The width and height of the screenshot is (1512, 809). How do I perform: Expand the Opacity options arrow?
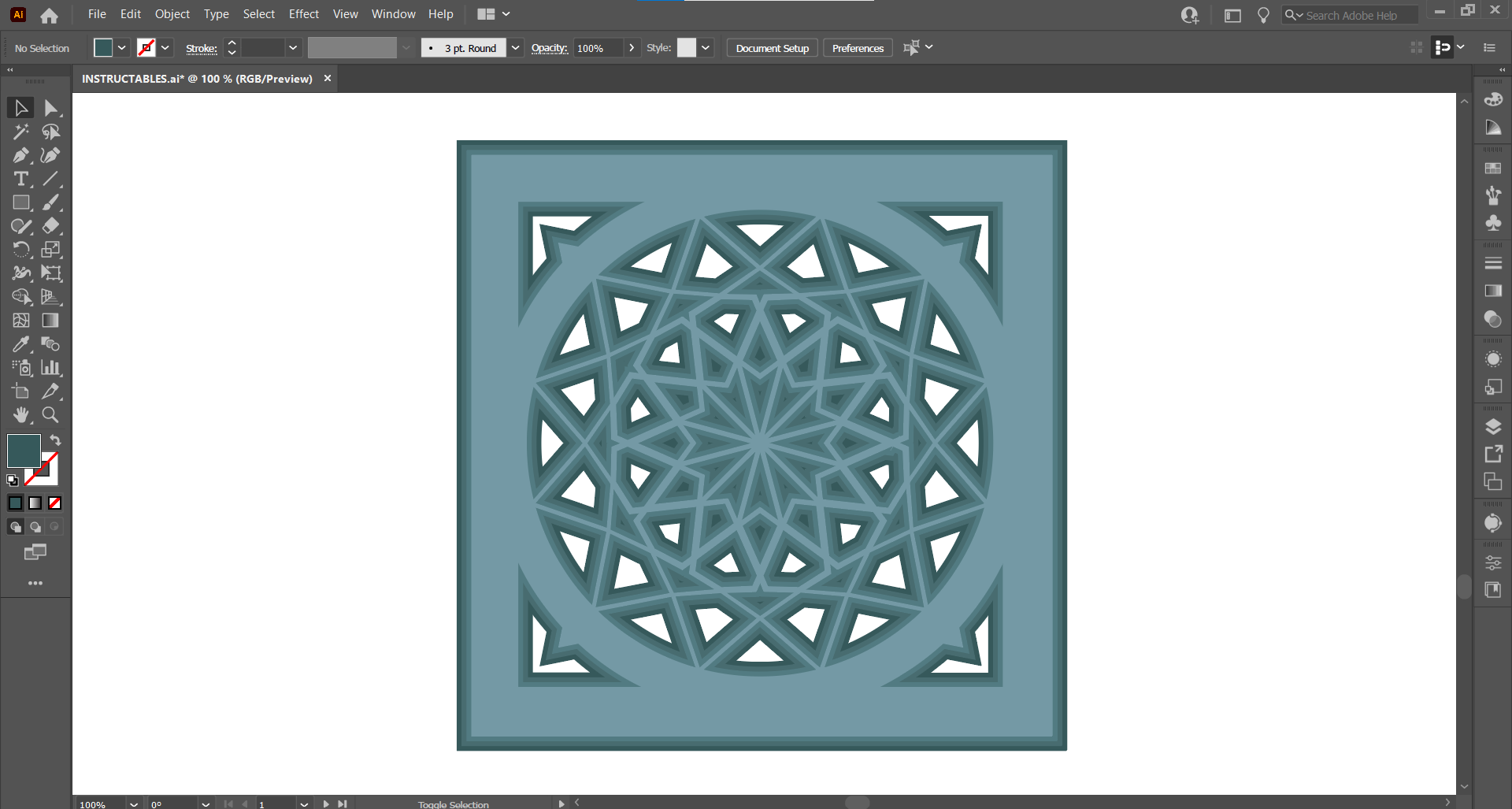(x=632, y=48)
